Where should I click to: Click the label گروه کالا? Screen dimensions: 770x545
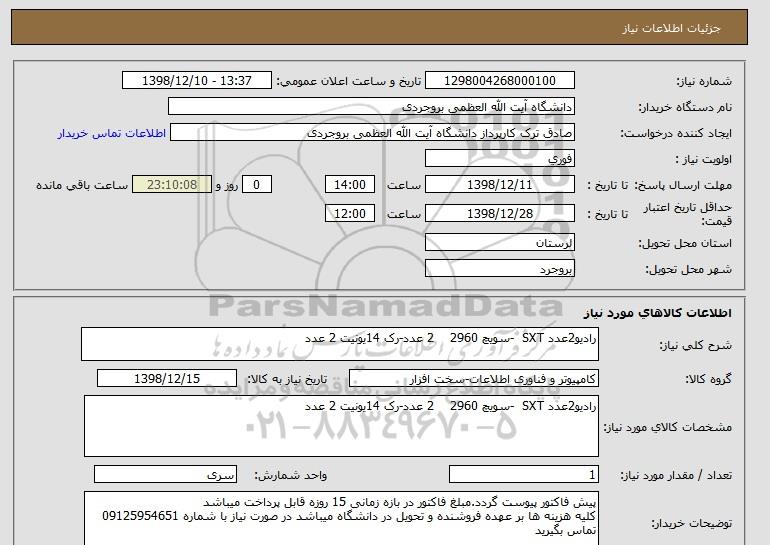[x=709, y=379]
